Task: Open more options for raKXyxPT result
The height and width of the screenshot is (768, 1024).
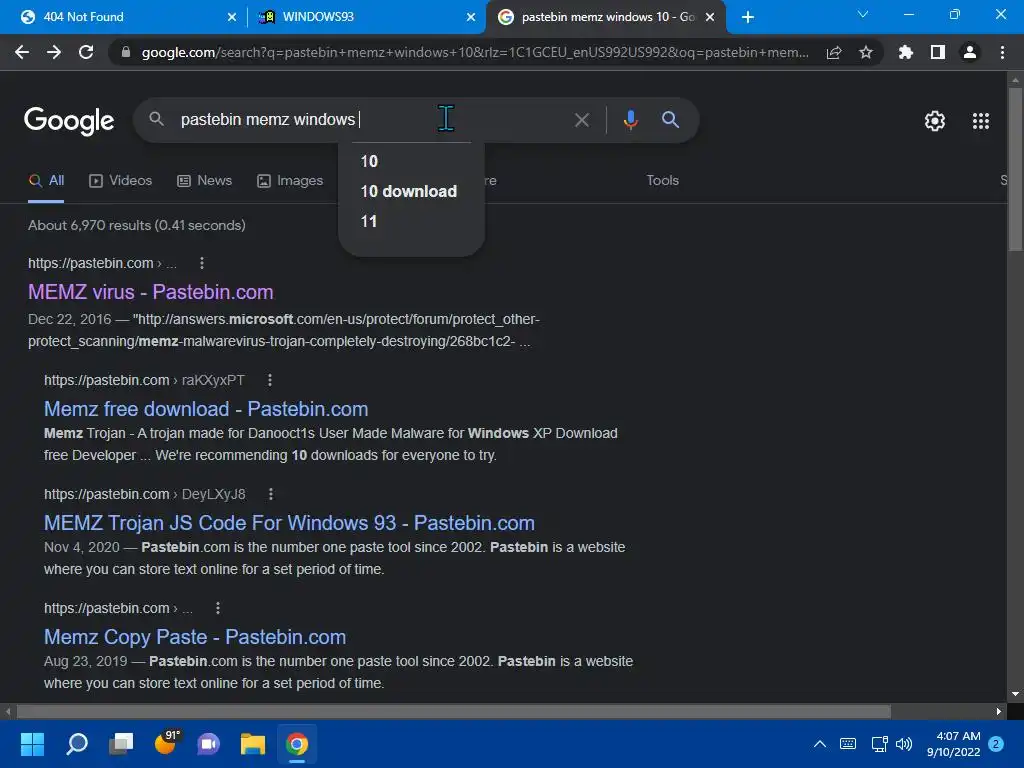Action: (x=270, y=380)
